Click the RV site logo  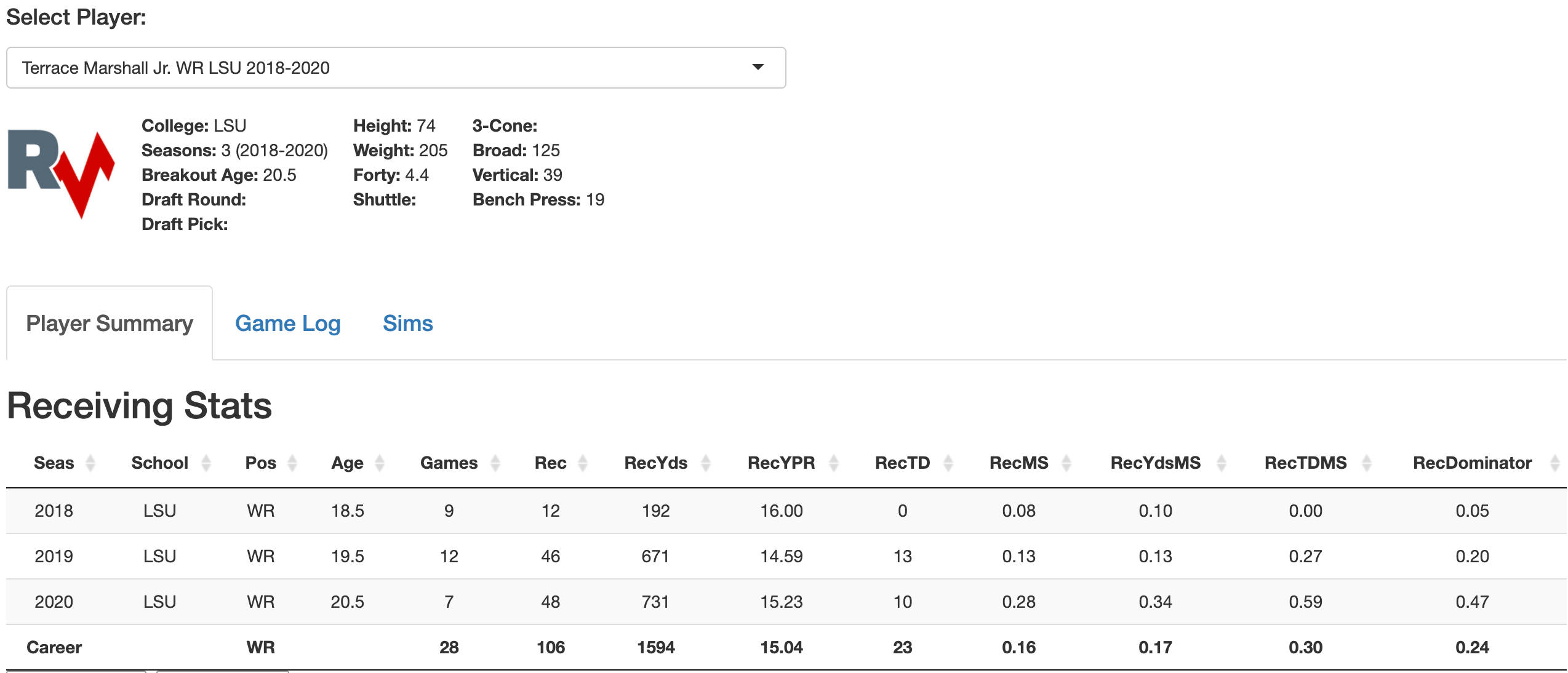tap(61, 175)
